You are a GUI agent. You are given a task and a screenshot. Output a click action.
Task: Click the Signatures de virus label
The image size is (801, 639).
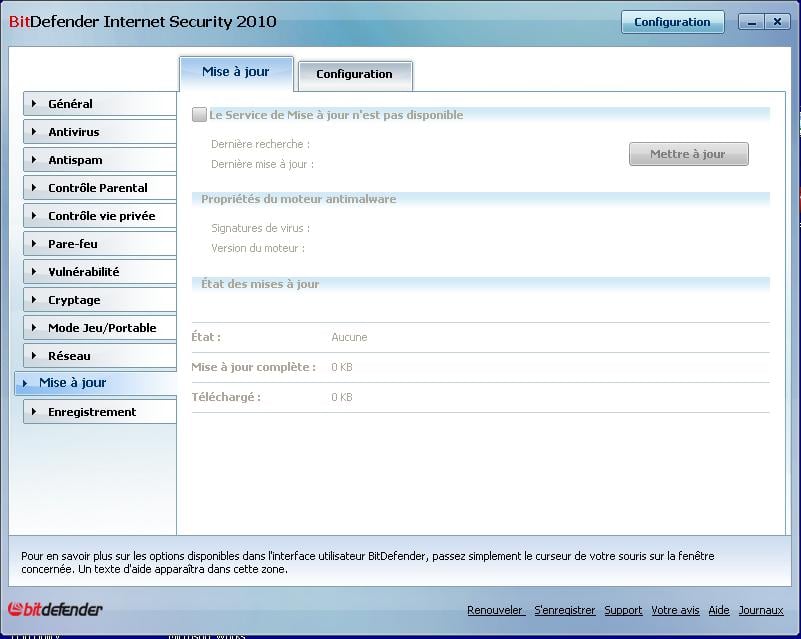coord(261,228)
